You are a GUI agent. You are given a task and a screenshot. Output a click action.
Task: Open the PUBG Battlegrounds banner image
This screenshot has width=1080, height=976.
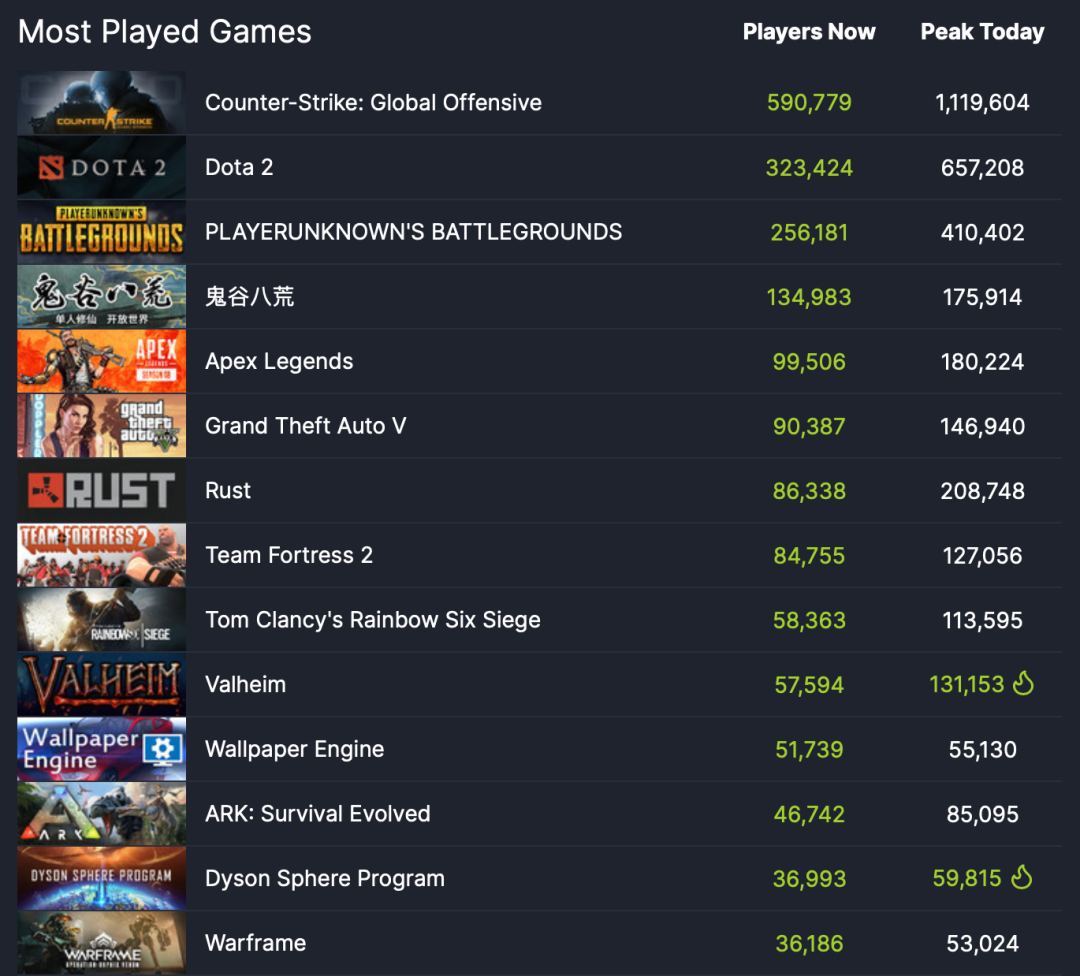pyautogui.click(x=101, y=232)
